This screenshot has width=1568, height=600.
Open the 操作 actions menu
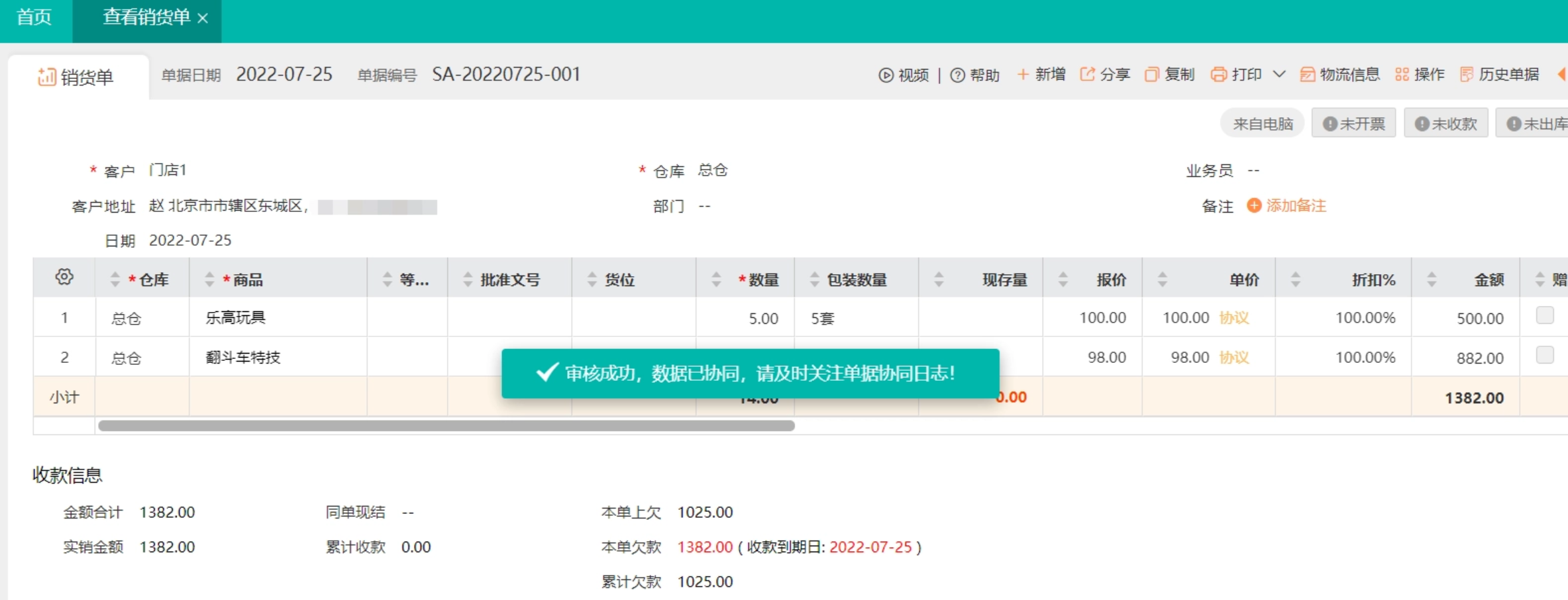1420,75
